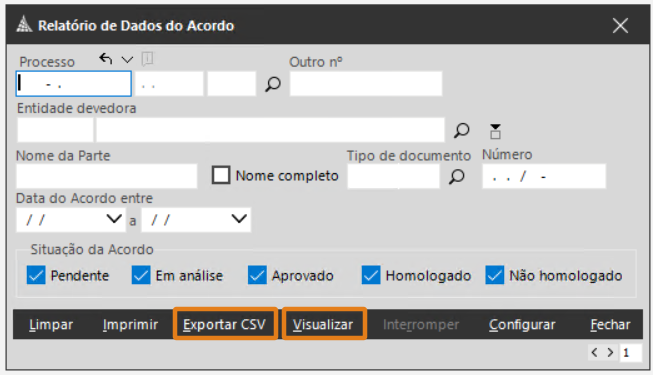Go to next page arrow
The height and width of the screenshot is (375, 653).
610,352
